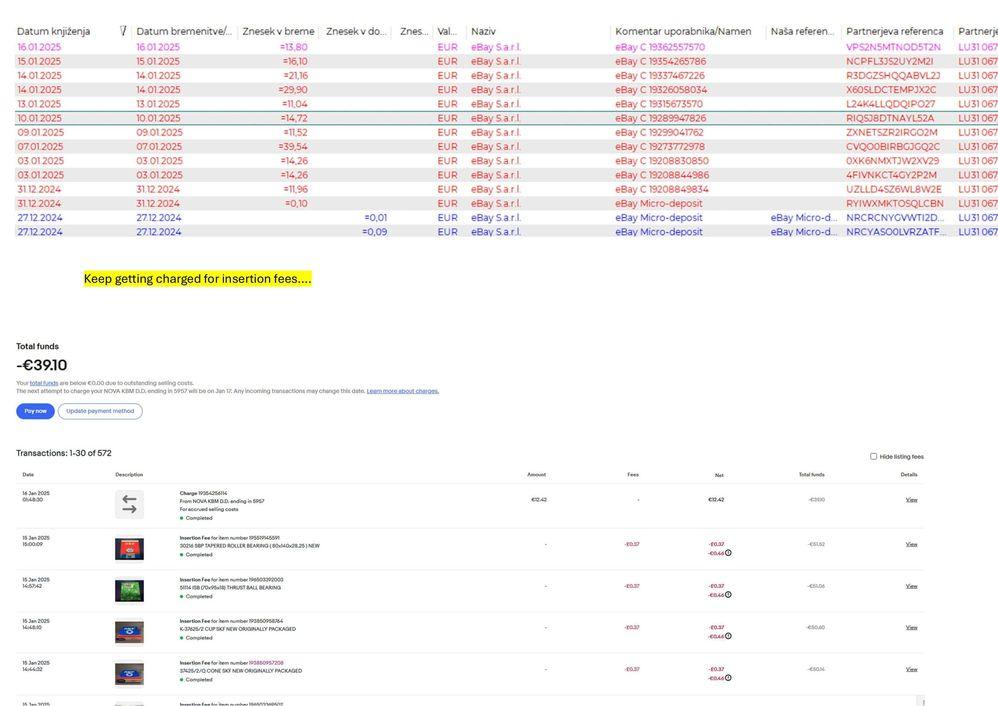This screenshot has width=998, height=706.
Task: Click the highlighted insertion fees note
Action: tap(197, 279)
